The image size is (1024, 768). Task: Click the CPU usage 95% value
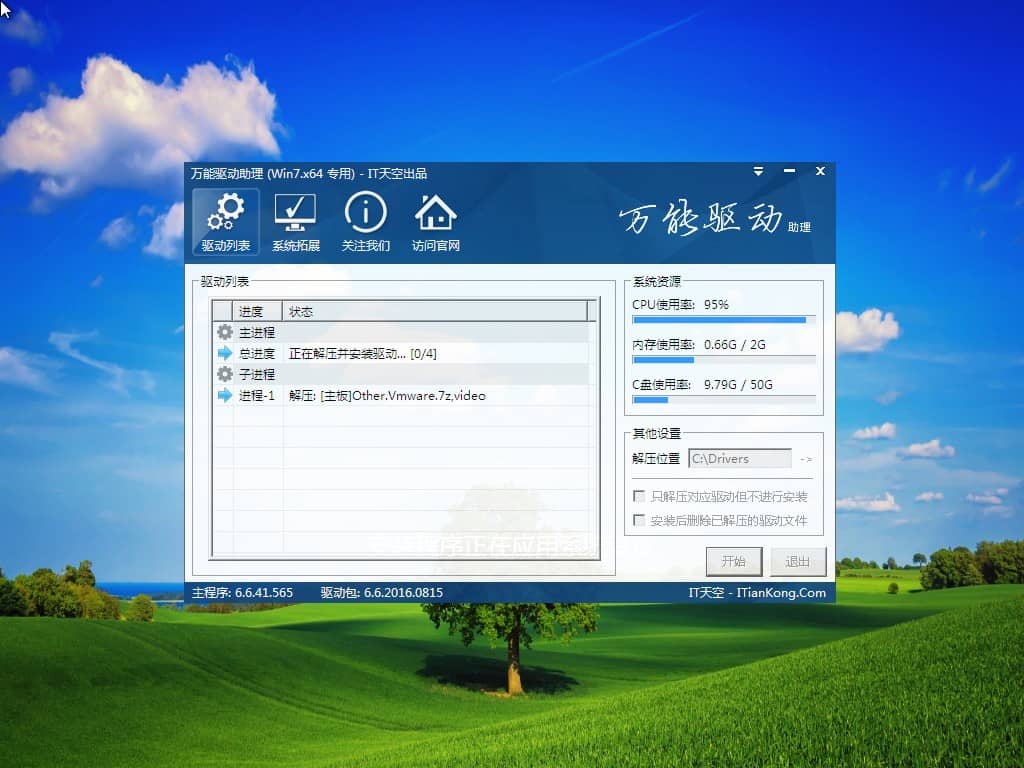pos(716,304)
